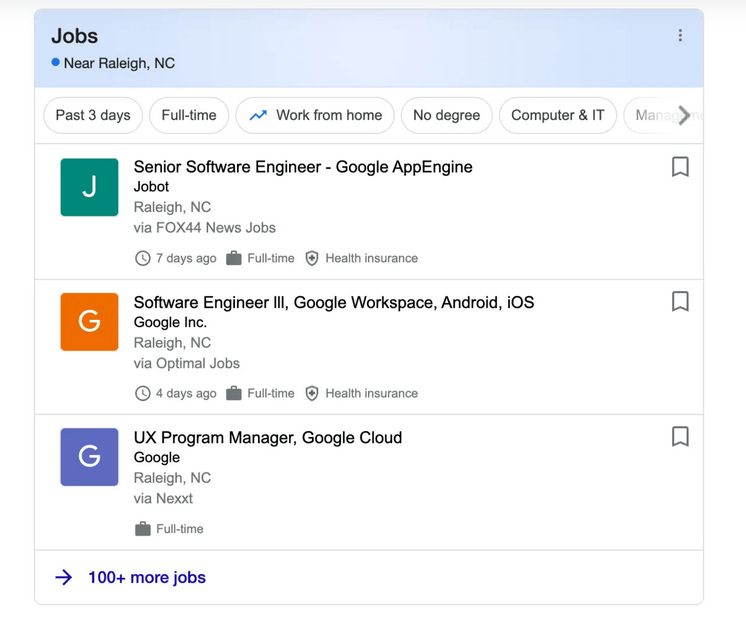The image size is (746, 619).
Task: Apply the Past 3 days filter
Action: pyautogui.click(x=93, y=115)
